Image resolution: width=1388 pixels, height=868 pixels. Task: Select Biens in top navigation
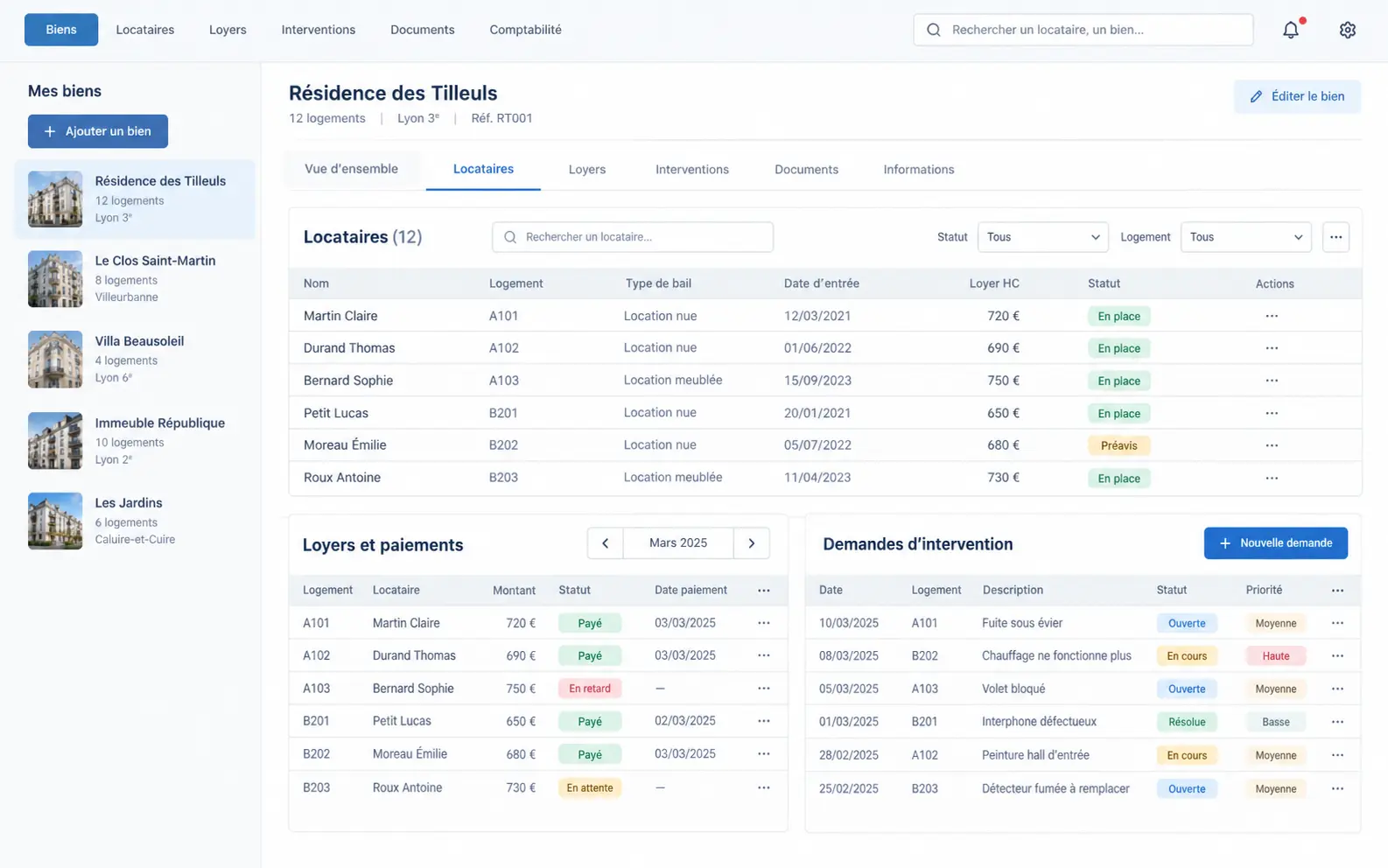[61, 30]
